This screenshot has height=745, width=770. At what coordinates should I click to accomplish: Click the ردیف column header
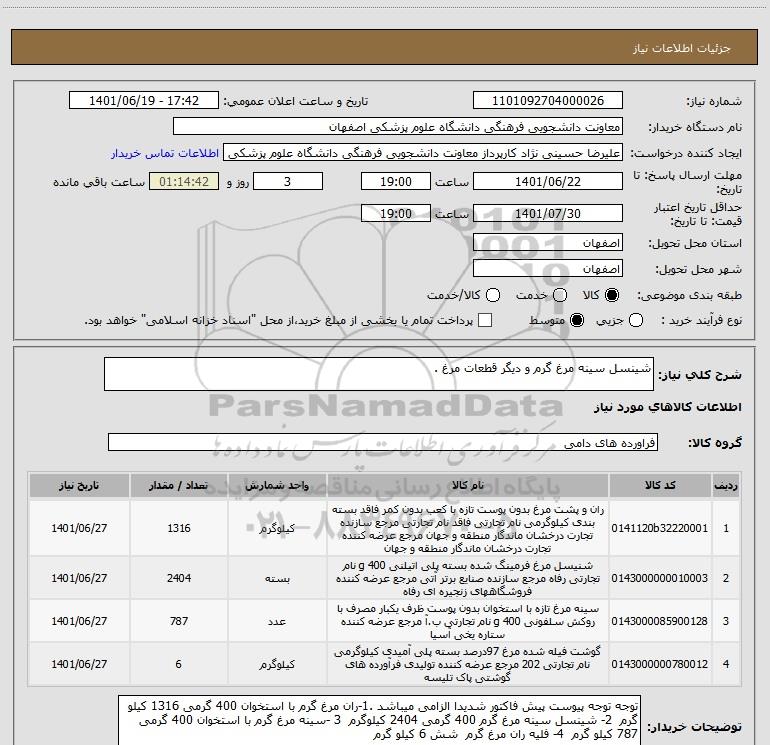click(726, 486)
